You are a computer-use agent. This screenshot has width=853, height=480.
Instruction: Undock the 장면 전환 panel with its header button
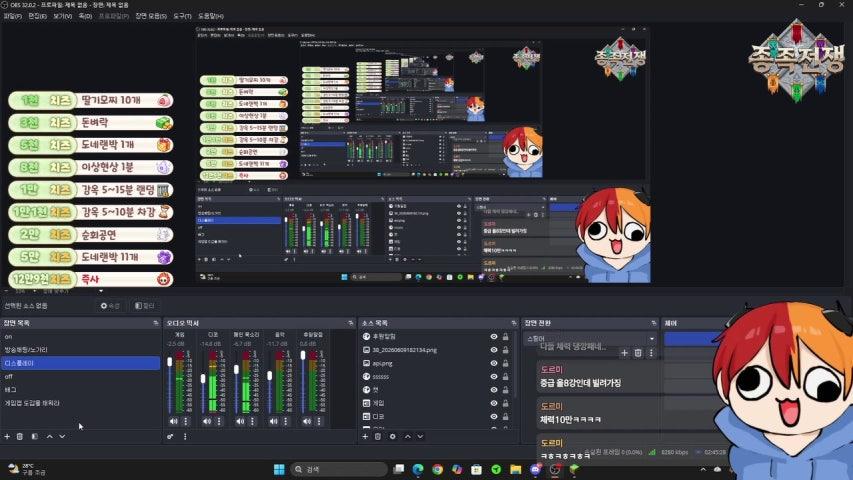click(653, 323)
